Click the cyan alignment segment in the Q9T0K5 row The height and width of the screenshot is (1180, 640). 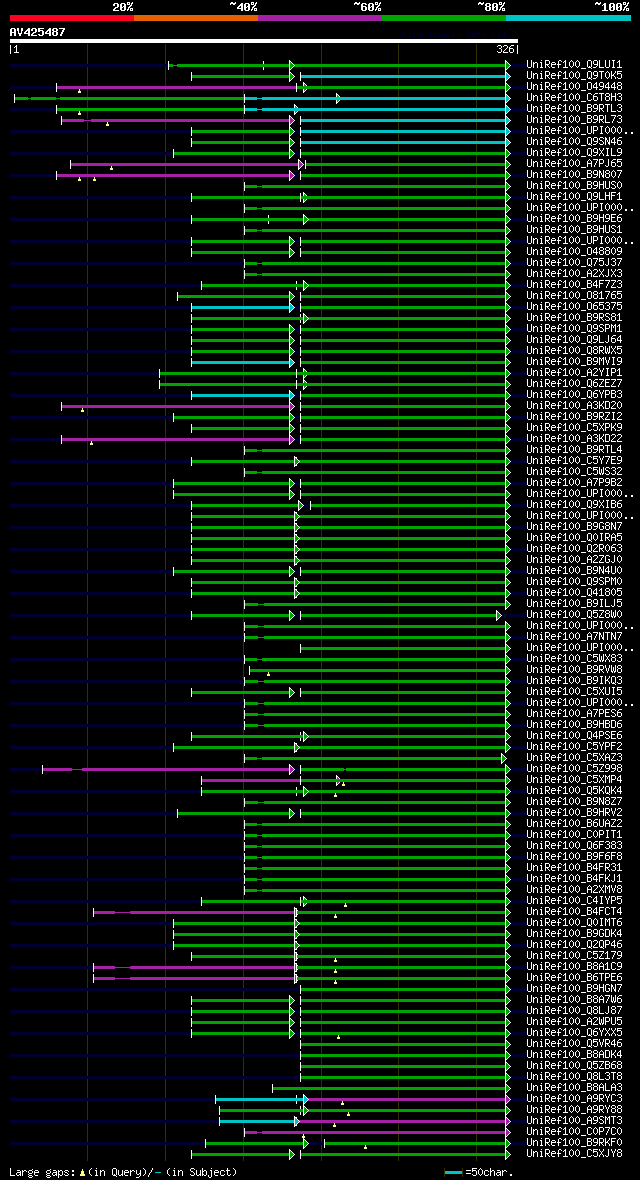403,76
